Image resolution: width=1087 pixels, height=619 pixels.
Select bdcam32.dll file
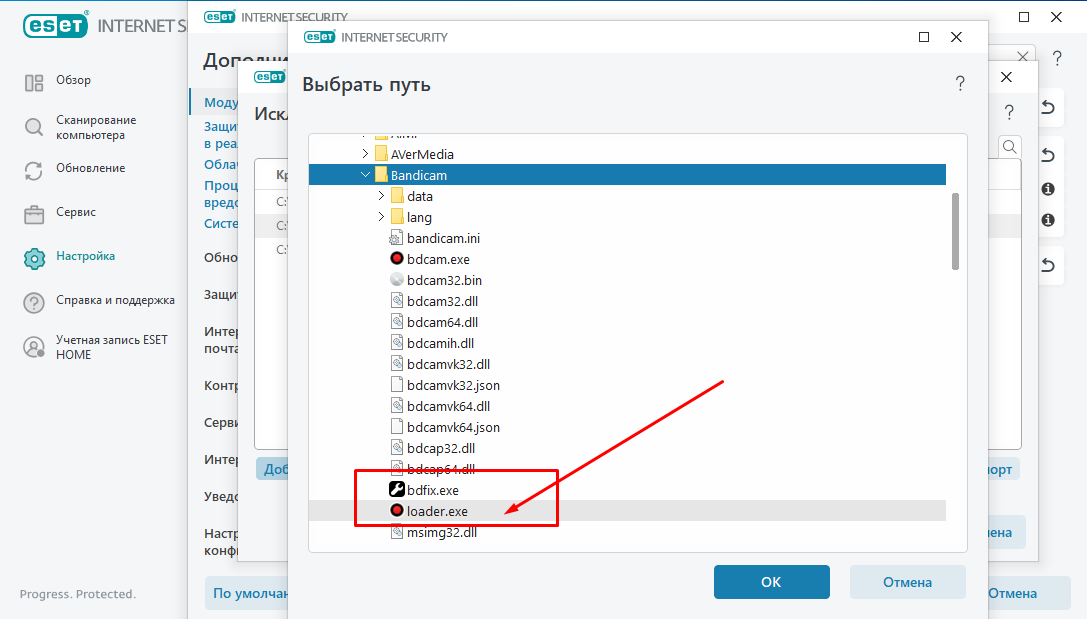[442, 301]
